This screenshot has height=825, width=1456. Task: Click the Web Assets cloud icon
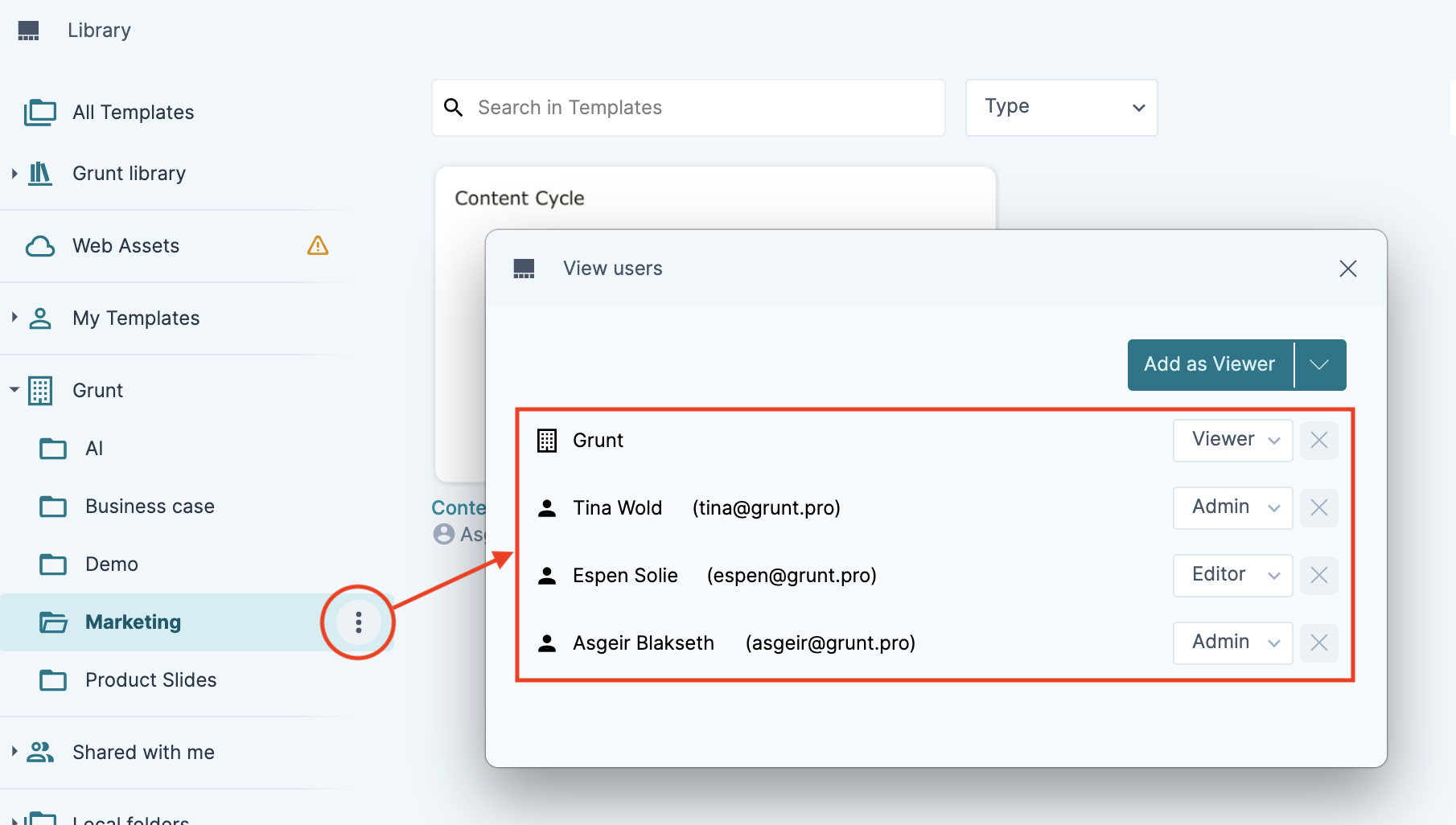40,246
